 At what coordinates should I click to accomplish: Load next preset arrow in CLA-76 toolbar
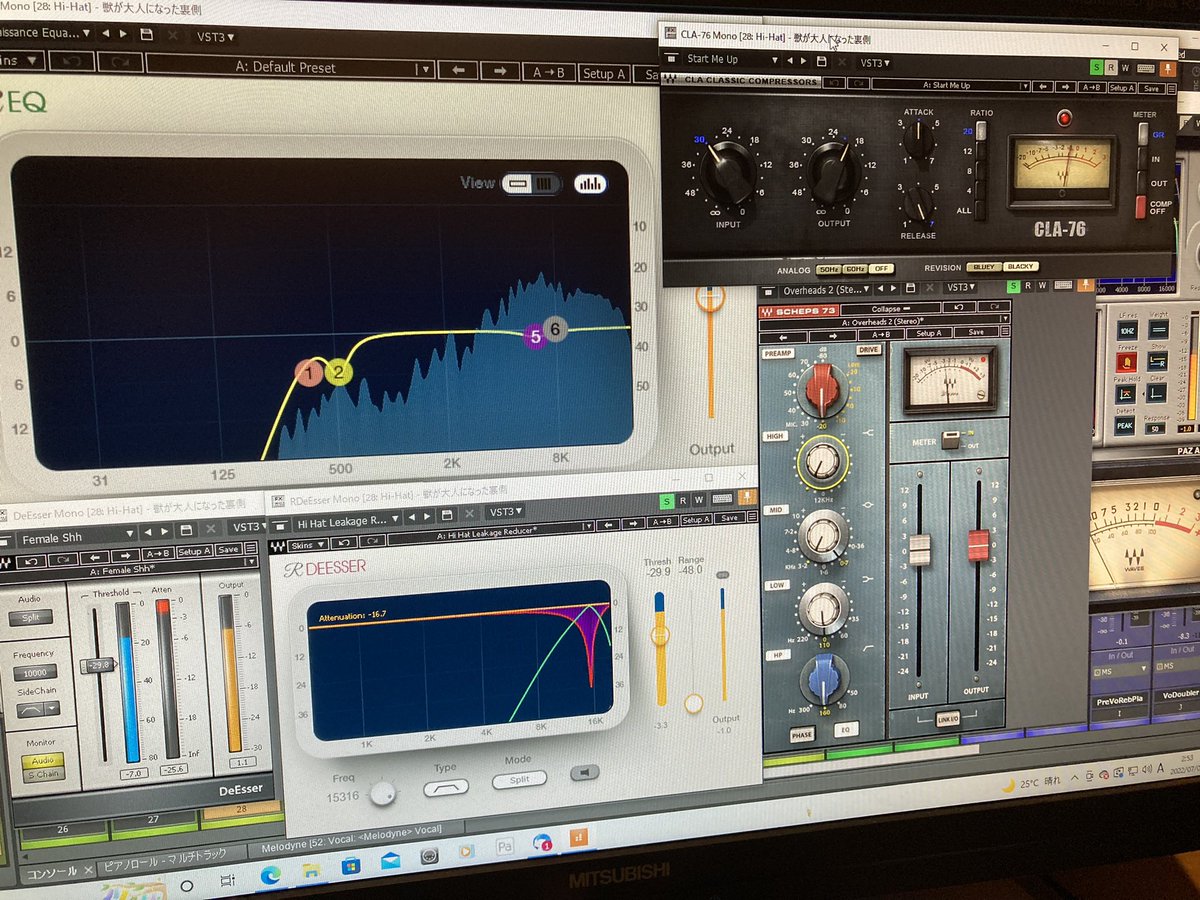coord(1065,86)
